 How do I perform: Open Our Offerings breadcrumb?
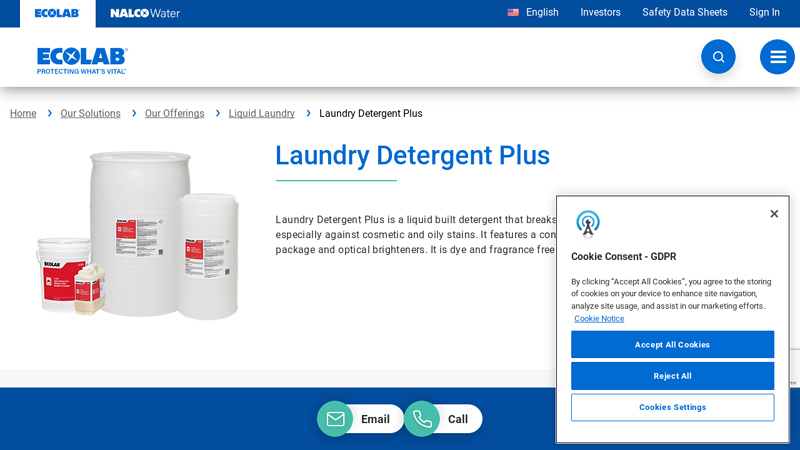[x=174, y=113]
